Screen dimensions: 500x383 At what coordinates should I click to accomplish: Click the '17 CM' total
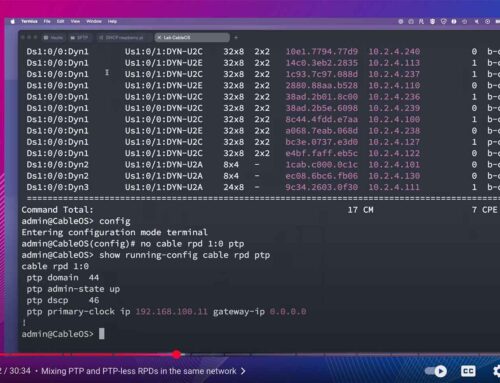[361, 210]
